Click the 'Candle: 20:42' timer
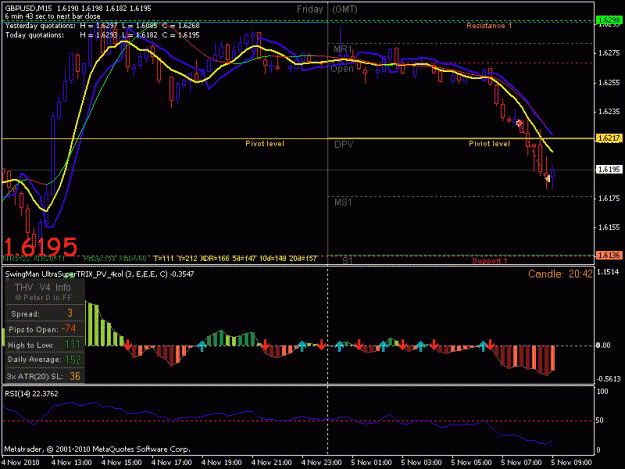Image resolution: width=625 pixels, height=469 pixels. click(x=560, y=274)
